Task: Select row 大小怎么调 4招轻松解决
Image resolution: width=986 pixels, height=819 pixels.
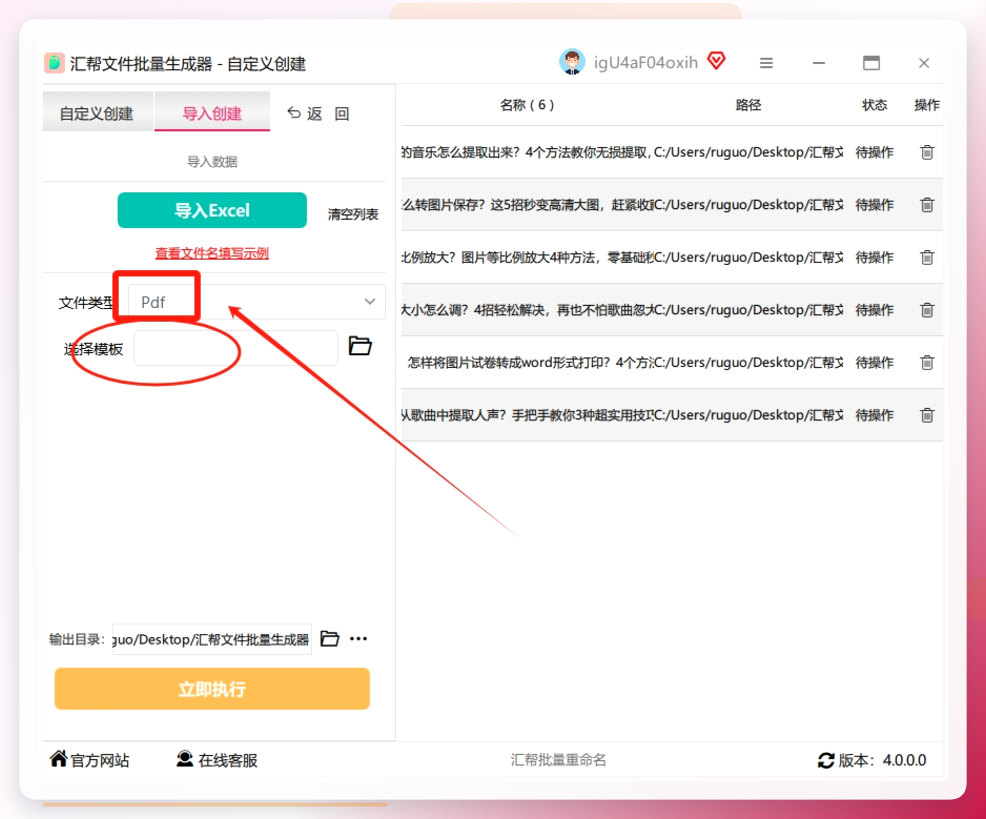Action: pyautogui.click(x=672, y=310)
